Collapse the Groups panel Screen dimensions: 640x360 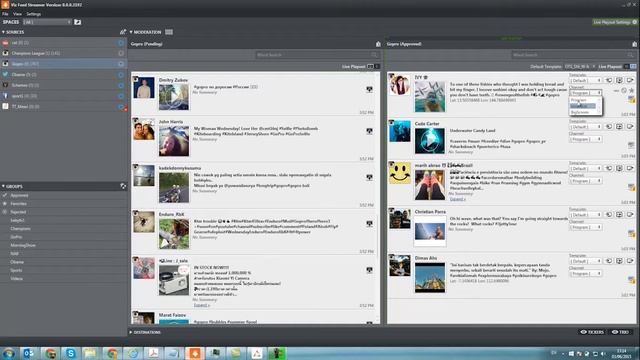(x=3, y=186)
